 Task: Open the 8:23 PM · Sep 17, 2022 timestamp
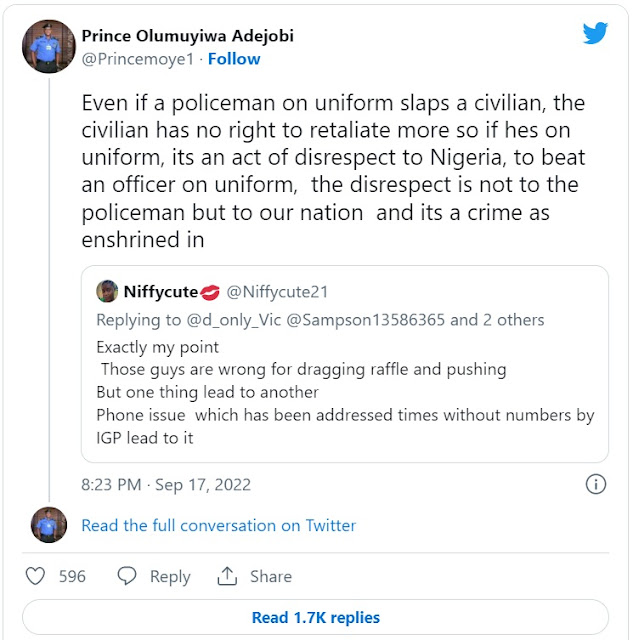tap(166, 485)
